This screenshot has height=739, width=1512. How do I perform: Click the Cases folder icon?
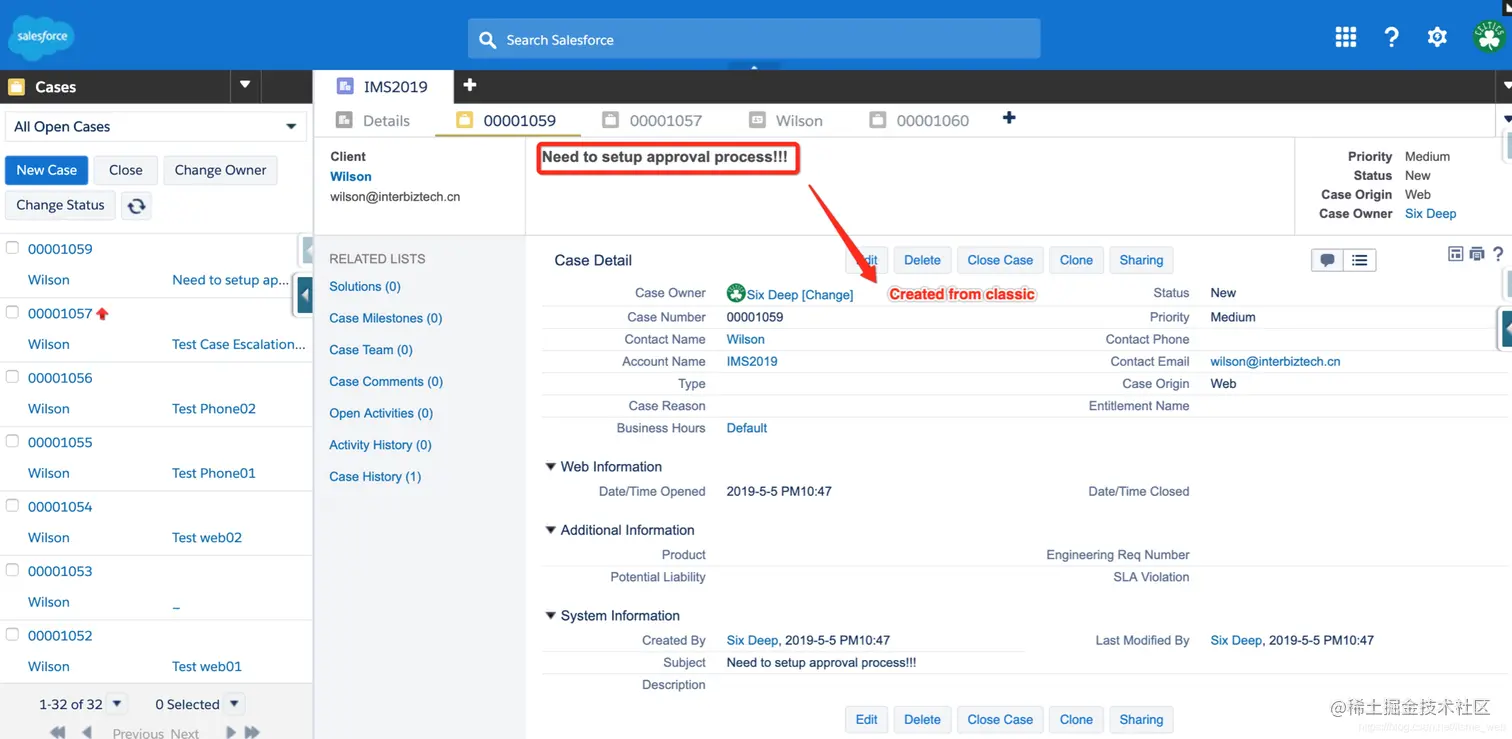click(x=16, y=87)
